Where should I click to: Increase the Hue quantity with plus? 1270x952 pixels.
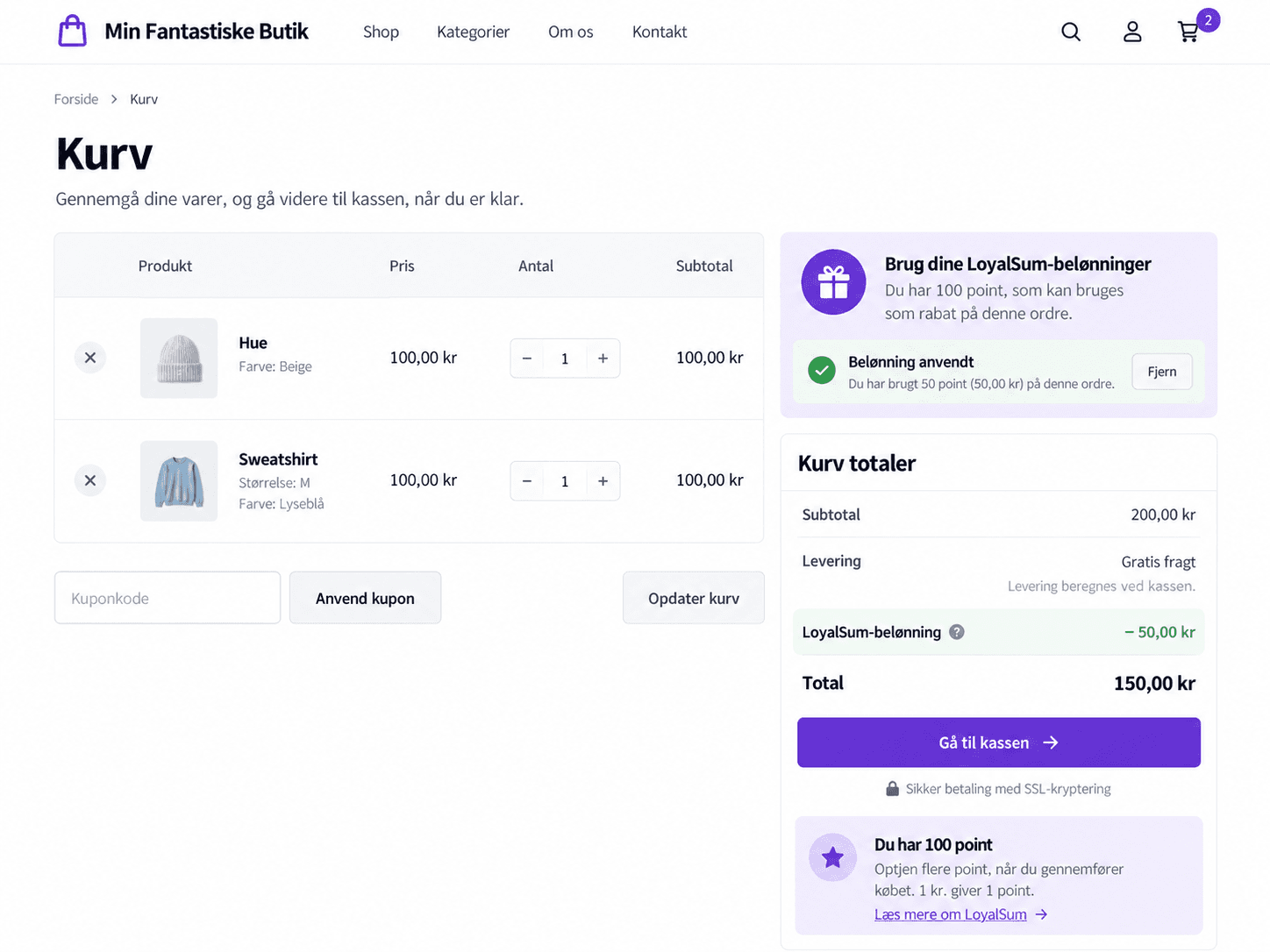[x=603, y=359]
